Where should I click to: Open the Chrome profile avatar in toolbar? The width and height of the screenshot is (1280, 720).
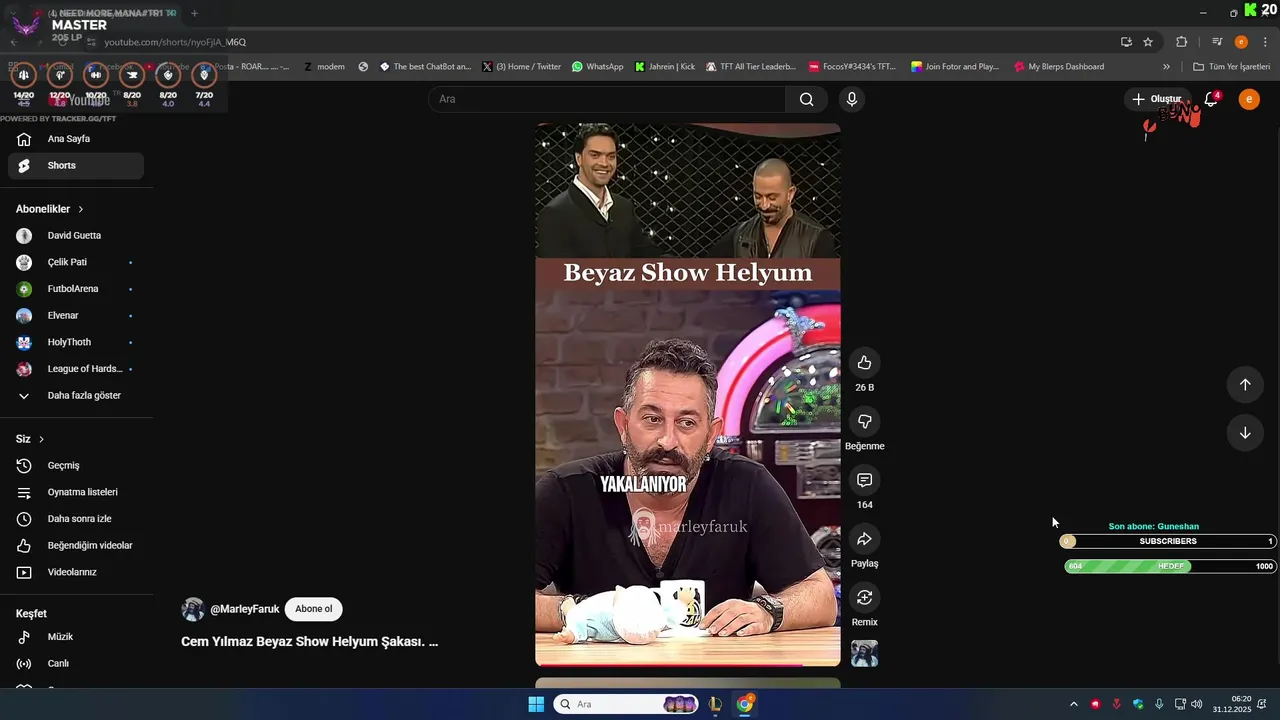click(x=1241, y=42)
